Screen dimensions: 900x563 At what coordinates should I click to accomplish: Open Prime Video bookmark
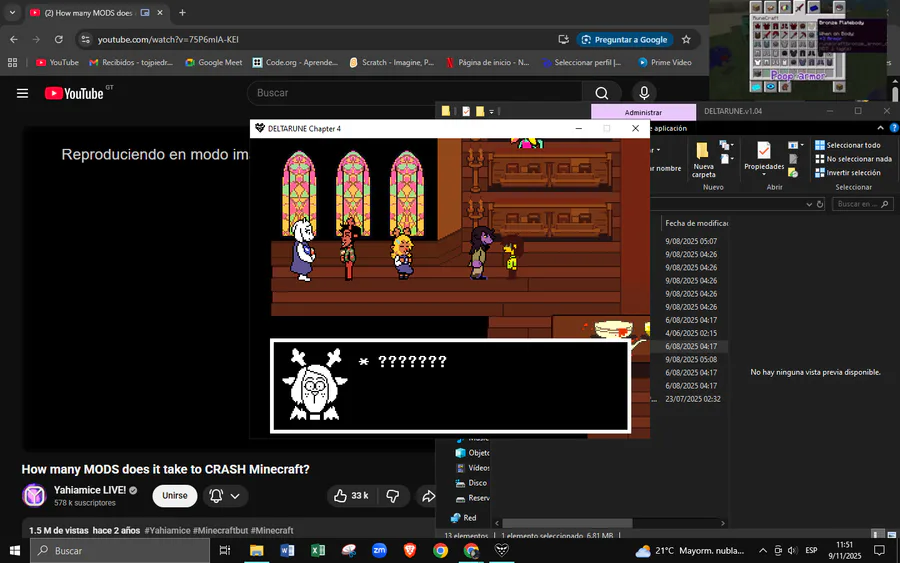click(665, 63)
